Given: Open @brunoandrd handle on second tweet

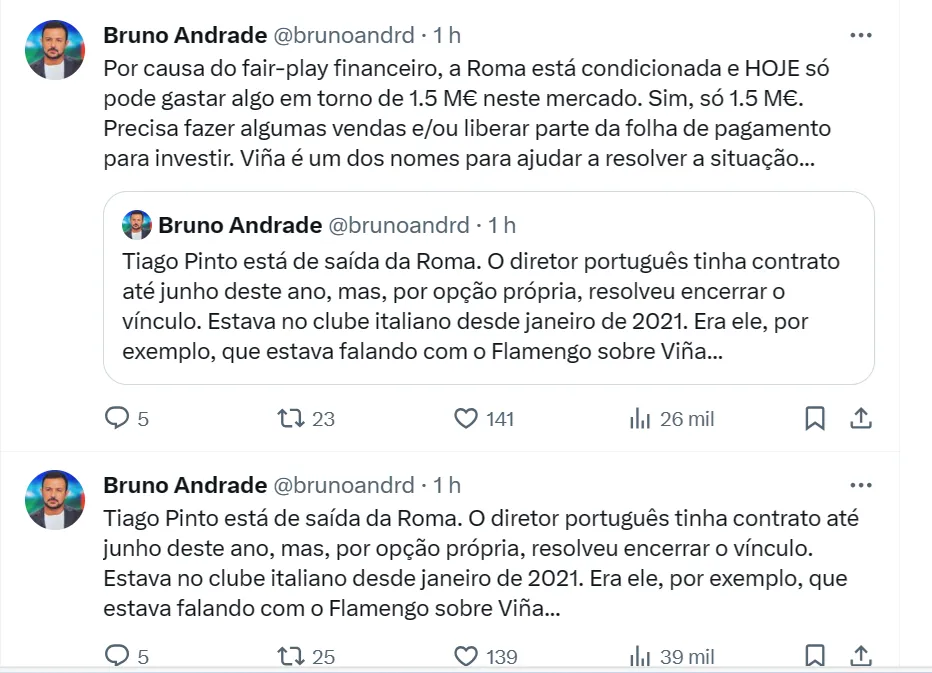Looking at the screenshot, I should [x=343, y=485].
